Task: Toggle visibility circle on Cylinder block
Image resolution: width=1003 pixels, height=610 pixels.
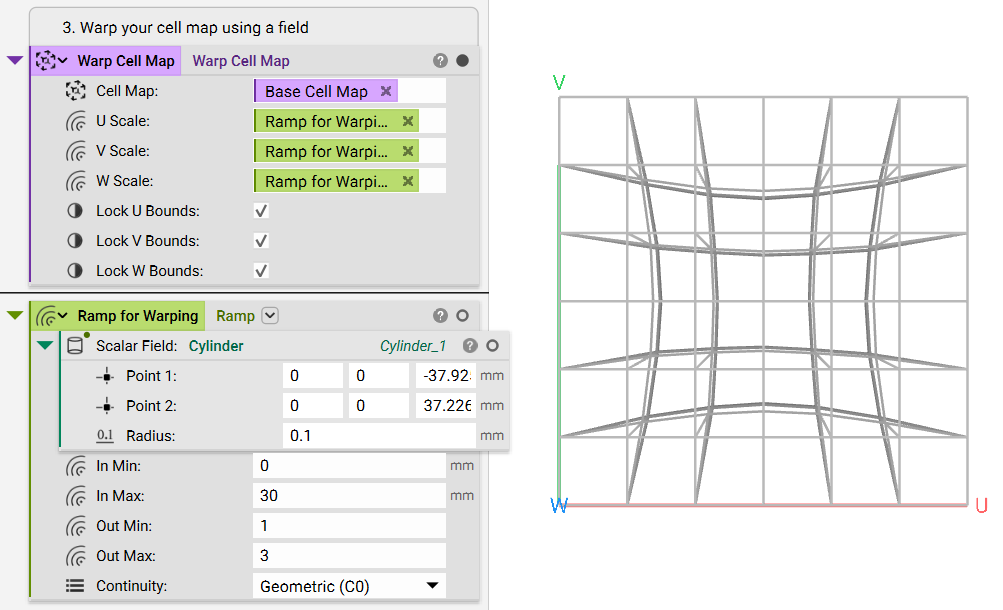Action: pos(492,346)
